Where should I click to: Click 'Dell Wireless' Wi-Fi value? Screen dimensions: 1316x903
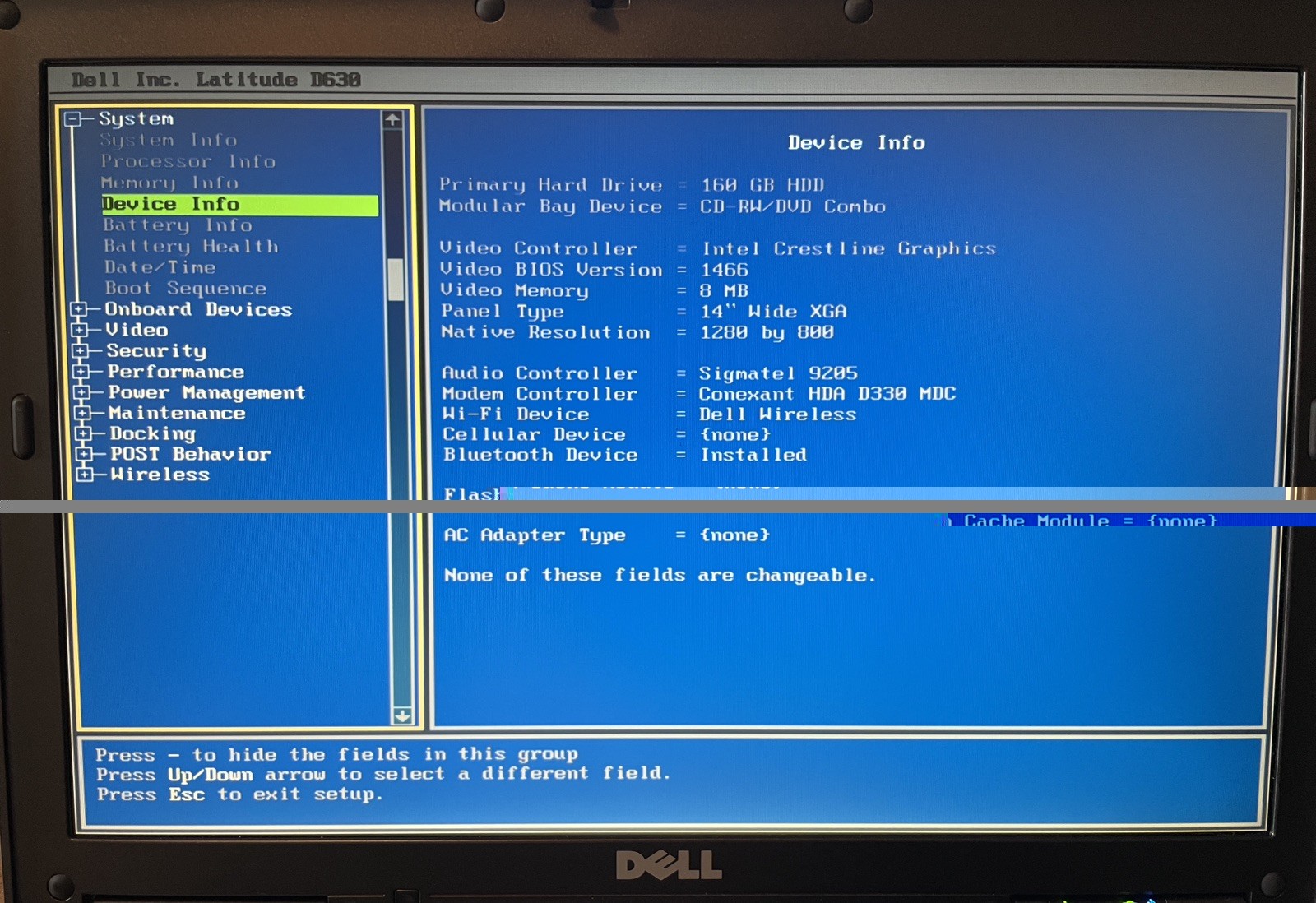pyautogui.click(x=778, y=414)
